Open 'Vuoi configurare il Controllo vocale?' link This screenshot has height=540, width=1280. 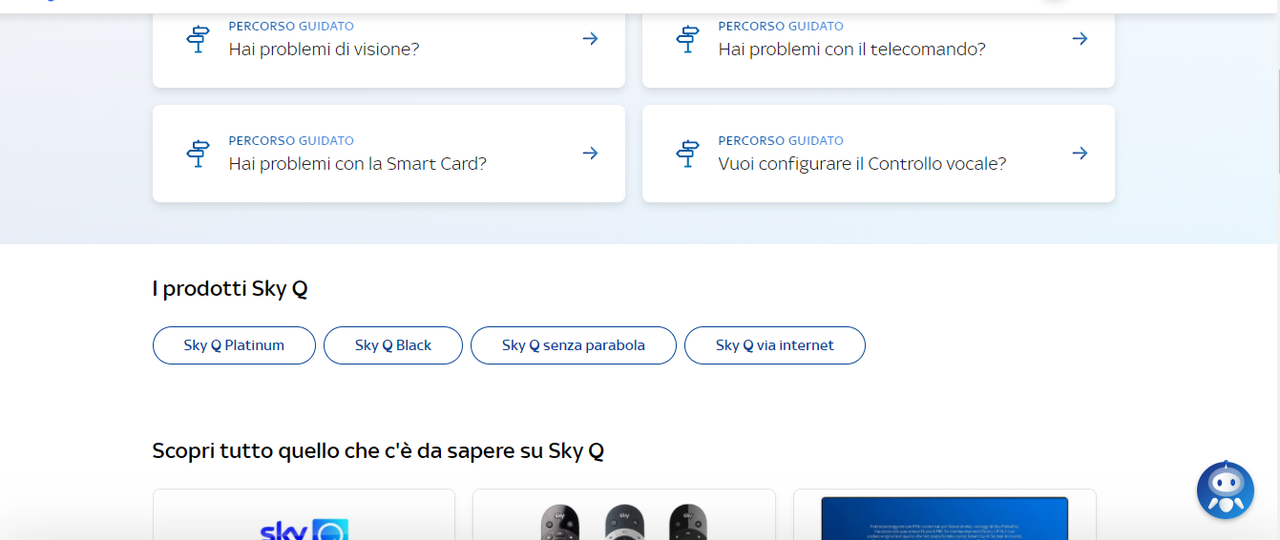coord(862,163)
